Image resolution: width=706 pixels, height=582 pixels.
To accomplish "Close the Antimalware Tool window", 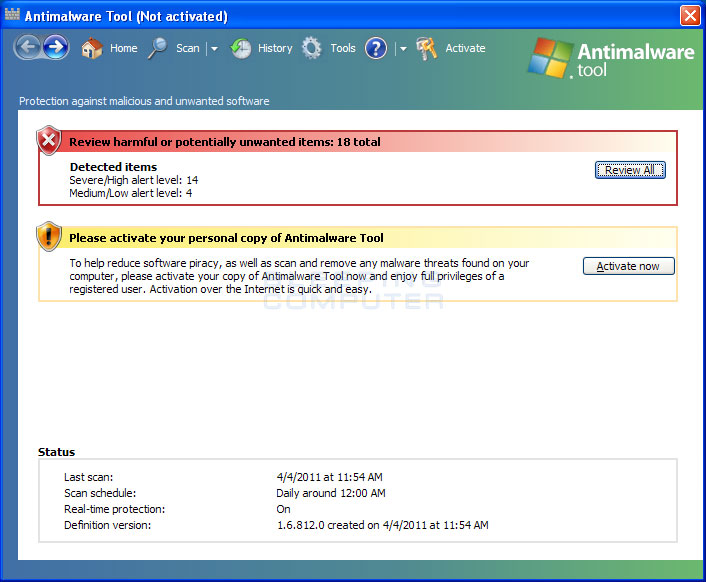I will 690,16.
